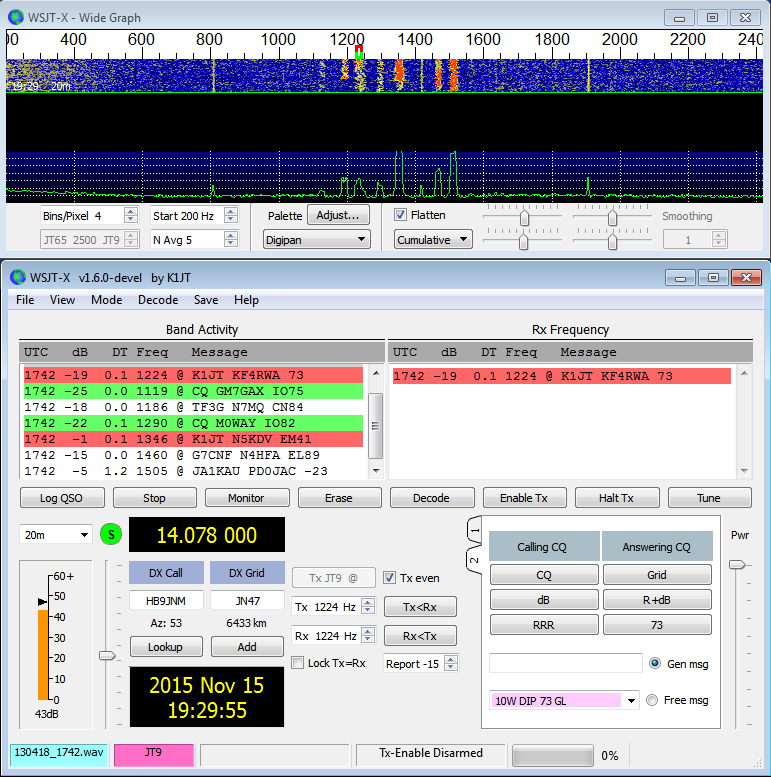This screenshot has width=771, height=777.
Task: Select the Free msg radio button
Action: [654, 700]
